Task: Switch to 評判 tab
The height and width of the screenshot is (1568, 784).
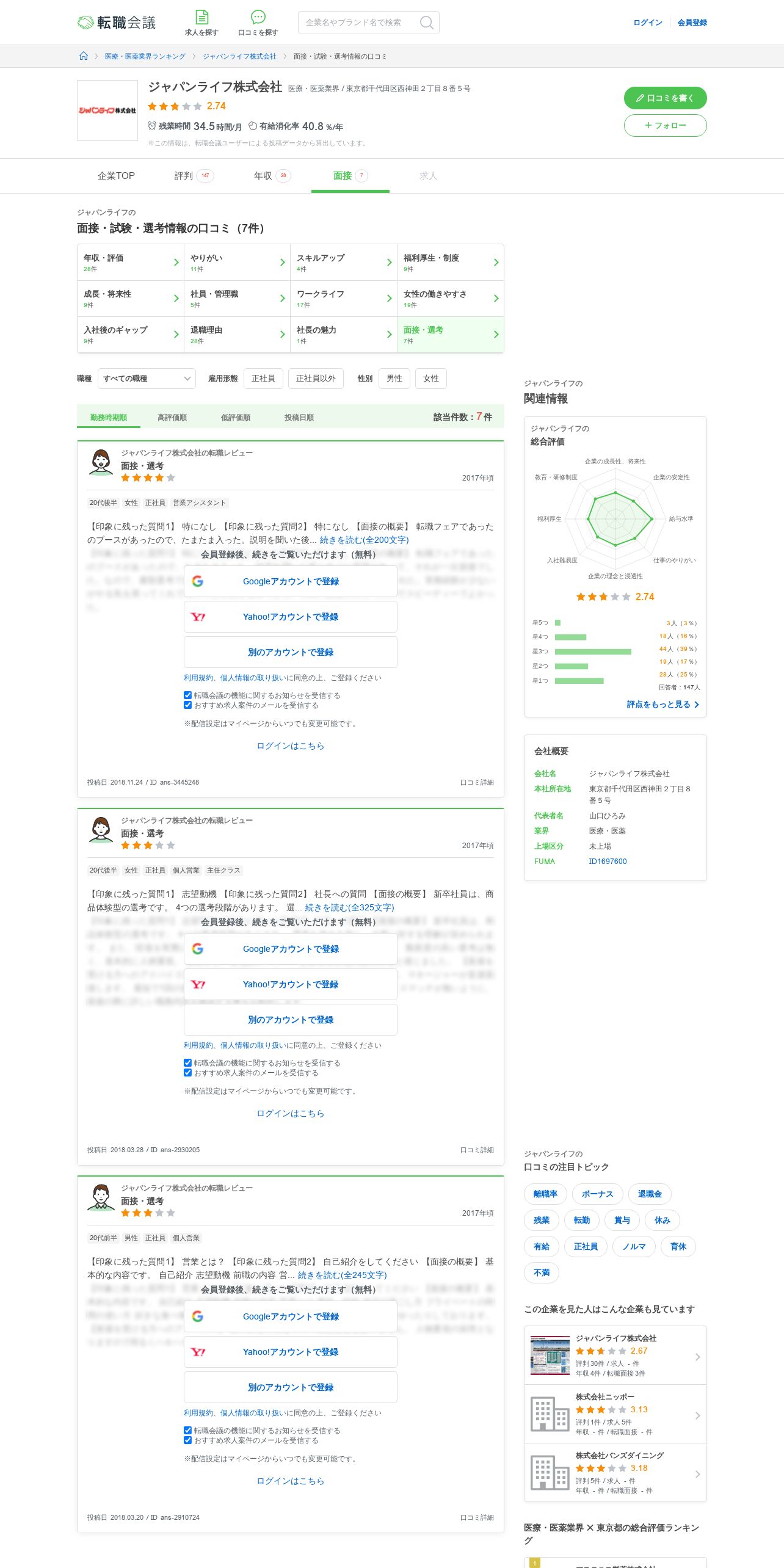Action: [x=194, y=176]
